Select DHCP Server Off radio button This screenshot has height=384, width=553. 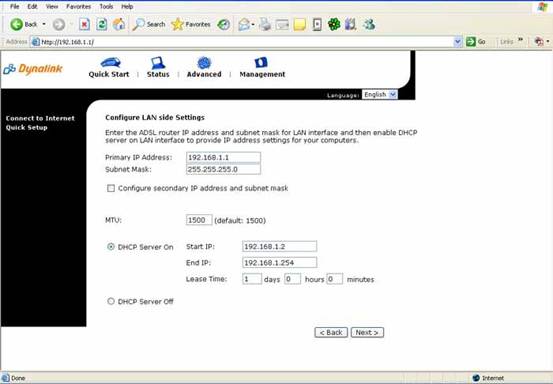click(111, 301)
